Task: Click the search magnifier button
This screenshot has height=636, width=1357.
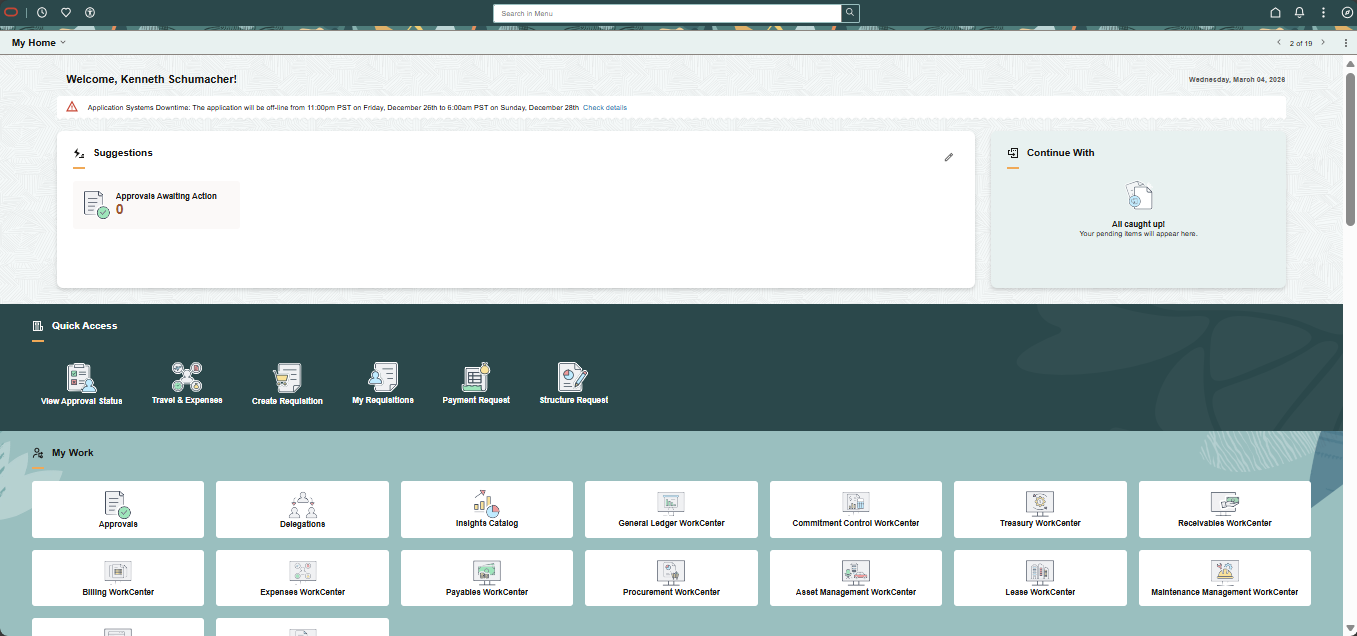Action: [850, 13]
